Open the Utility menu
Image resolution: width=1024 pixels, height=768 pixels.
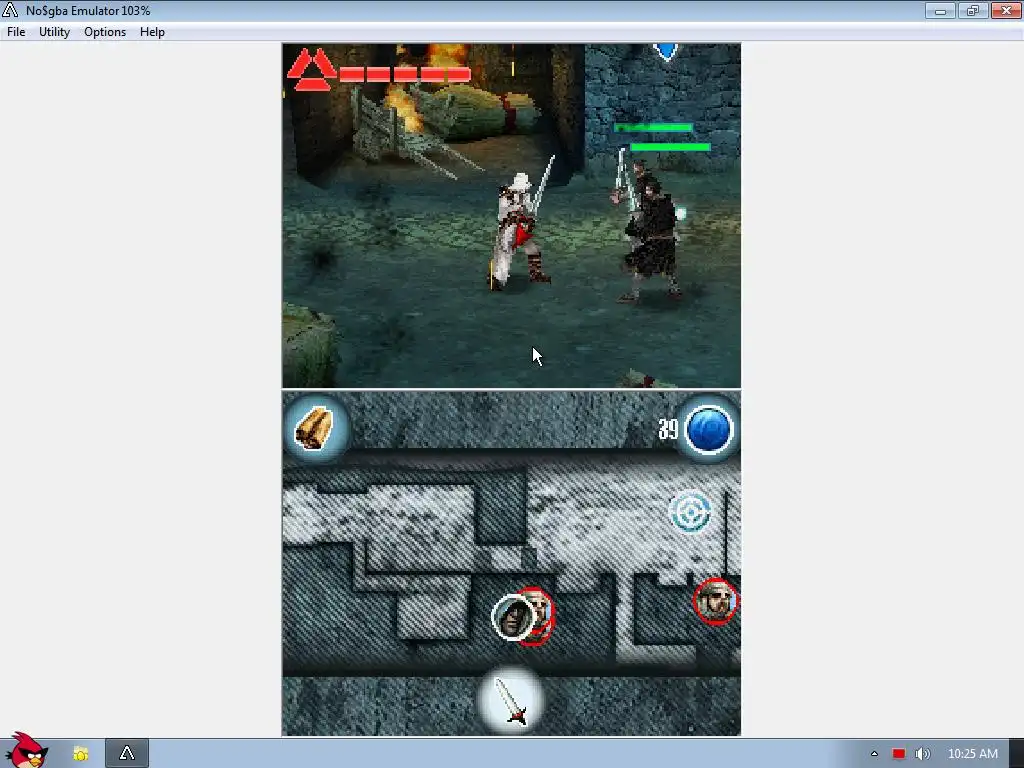54,32
